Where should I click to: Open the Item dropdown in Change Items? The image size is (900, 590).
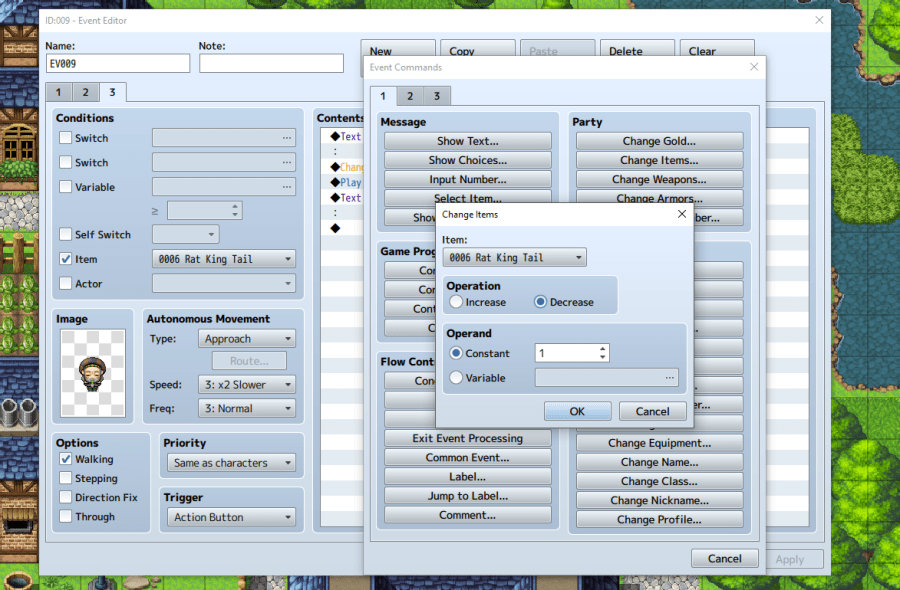(x=514, y=257)
